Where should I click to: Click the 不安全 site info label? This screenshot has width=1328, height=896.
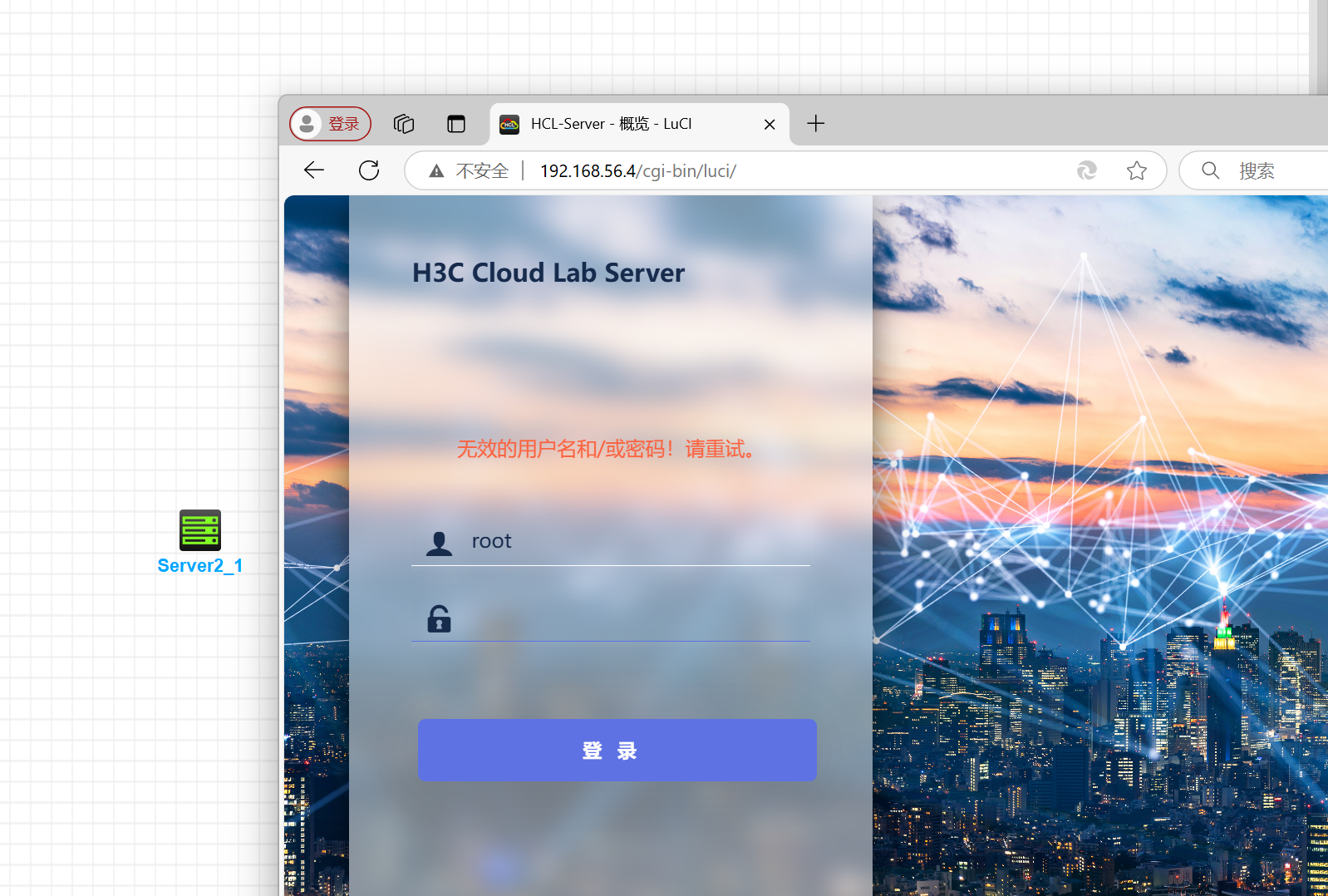pyautogui.click(x=482, y=171)
